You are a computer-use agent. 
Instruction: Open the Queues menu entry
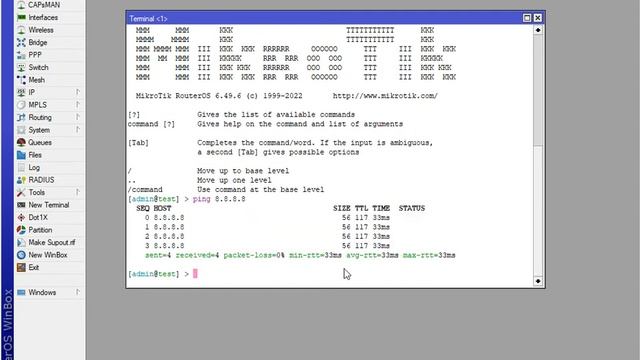(49, 142)
